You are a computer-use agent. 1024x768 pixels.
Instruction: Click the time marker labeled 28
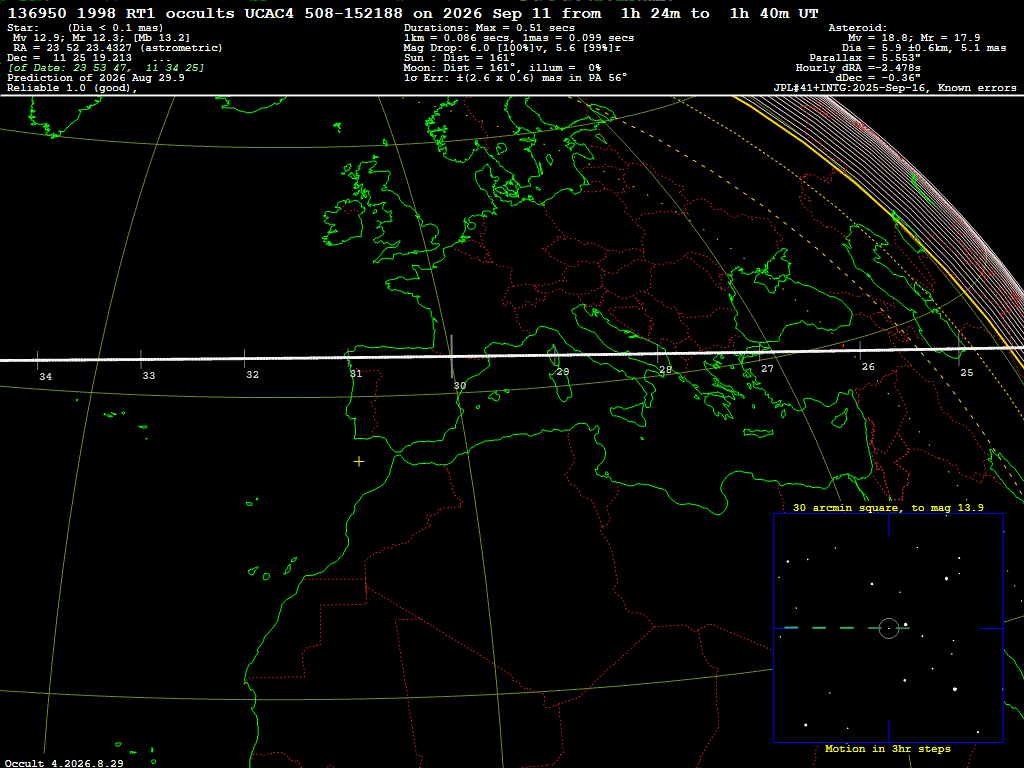pos(665,370)
